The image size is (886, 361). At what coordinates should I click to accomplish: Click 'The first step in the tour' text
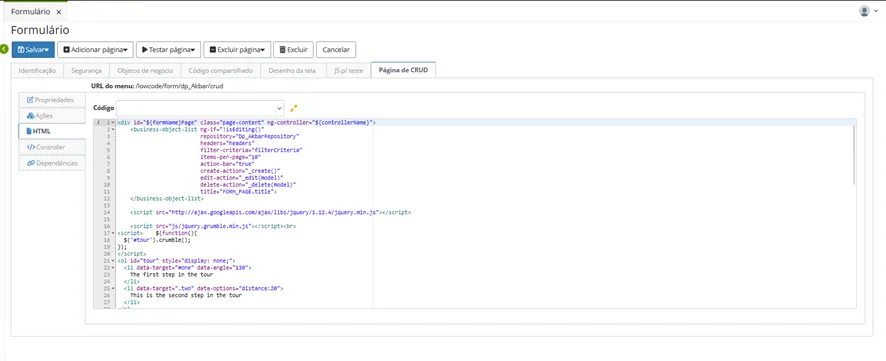[x=171, y=275]
